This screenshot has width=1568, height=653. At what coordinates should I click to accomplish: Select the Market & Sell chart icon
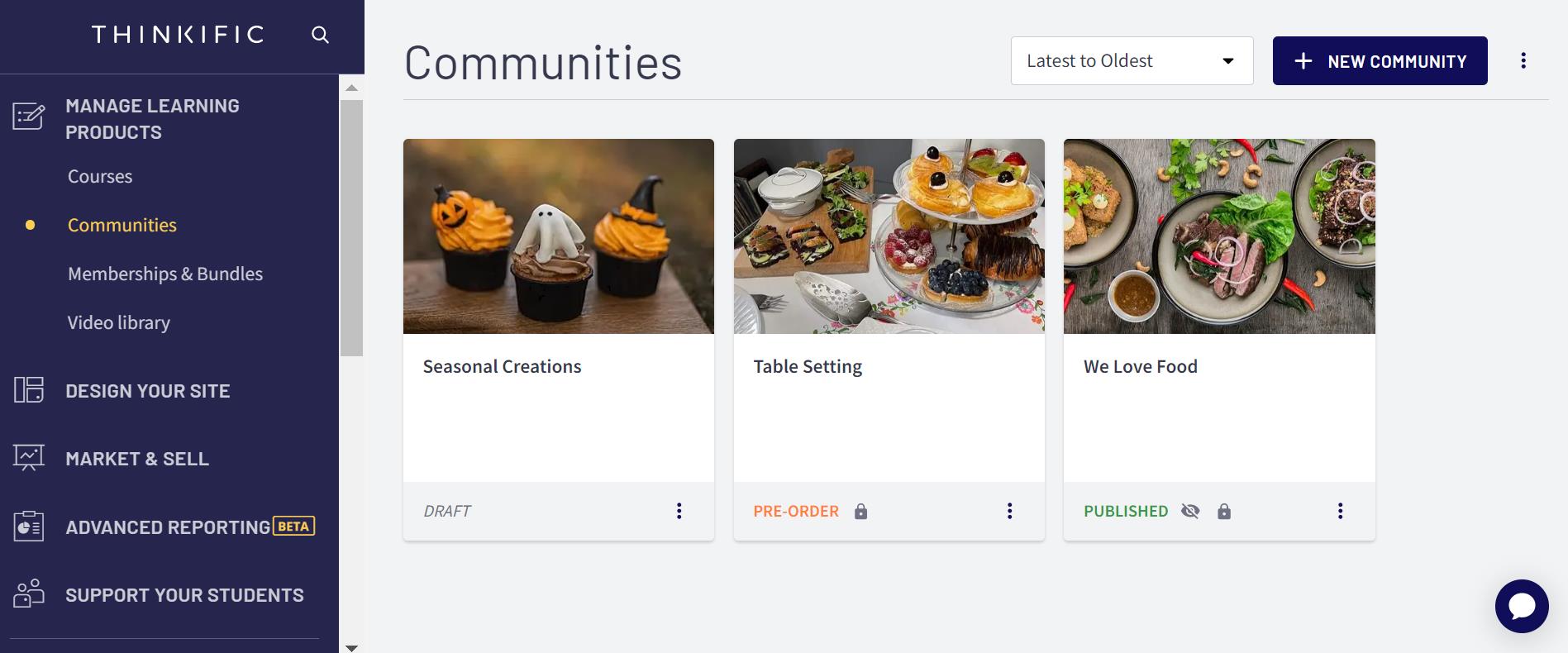tap(28, 458)
